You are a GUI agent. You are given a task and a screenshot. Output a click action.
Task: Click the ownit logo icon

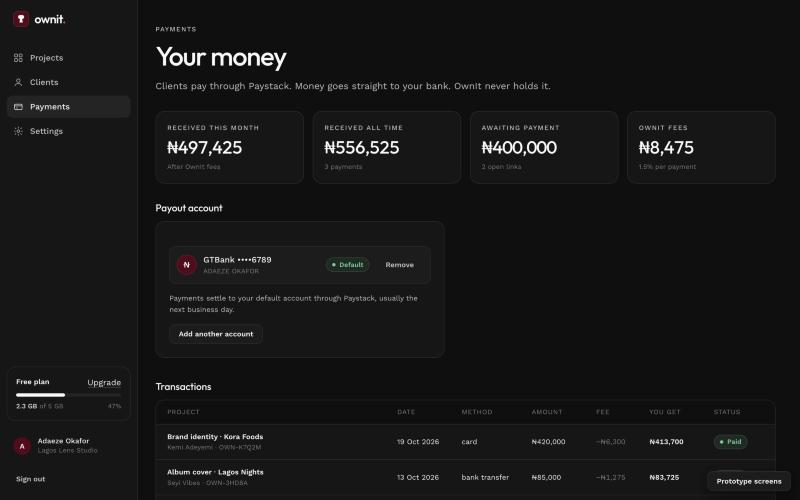click(x=21, y=19)
